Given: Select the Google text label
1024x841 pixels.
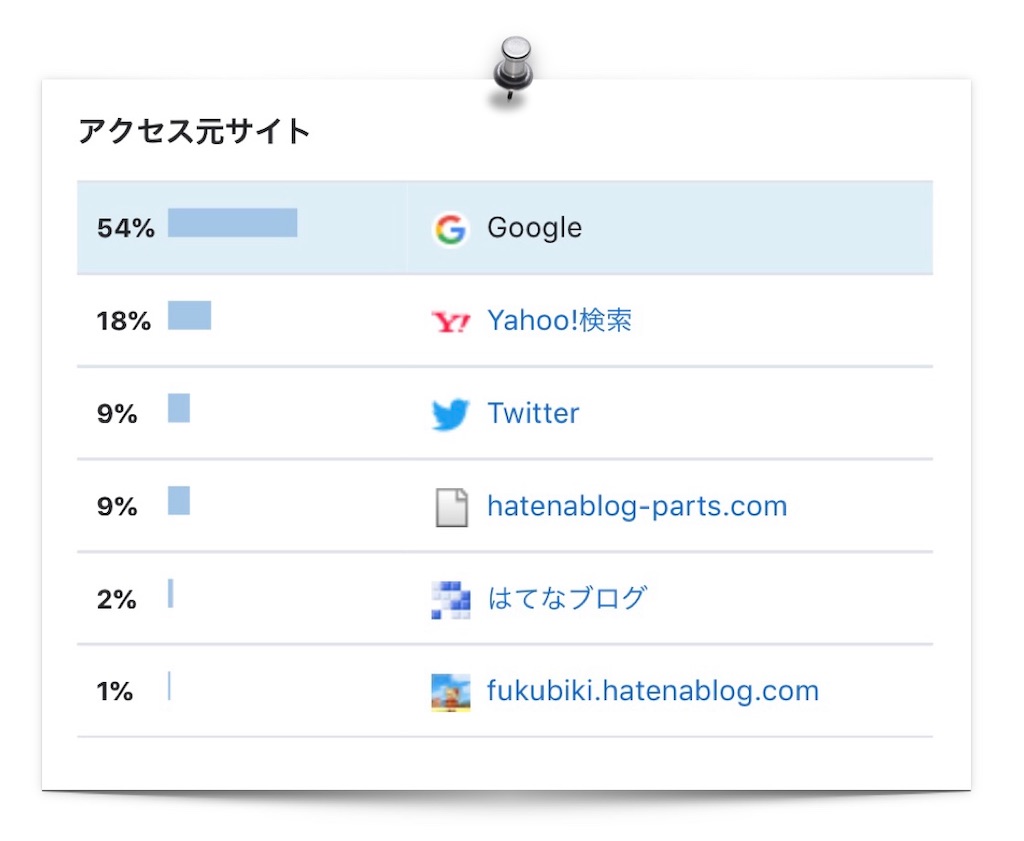Looking at the screenshot, I should point(534,228).
